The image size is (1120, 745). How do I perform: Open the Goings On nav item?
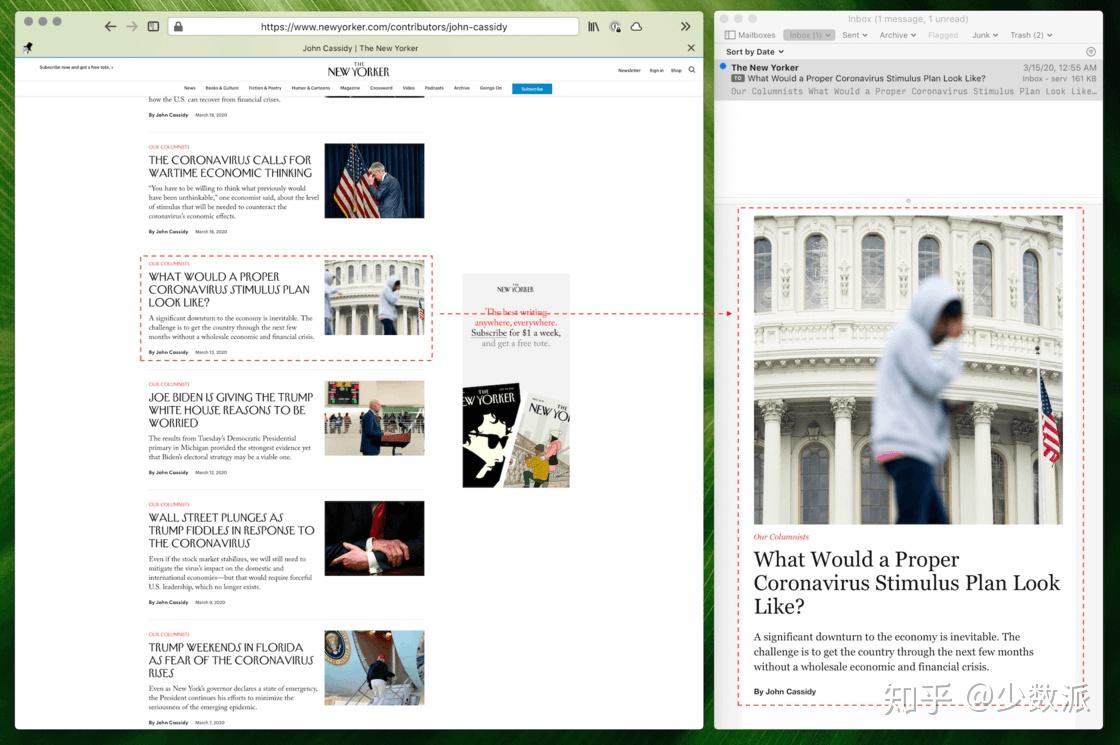click(x=491, y=88)
